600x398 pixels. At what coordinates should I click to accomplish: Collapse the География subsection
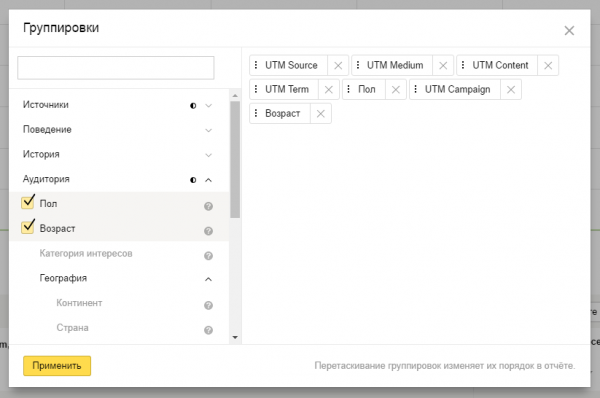209,279
